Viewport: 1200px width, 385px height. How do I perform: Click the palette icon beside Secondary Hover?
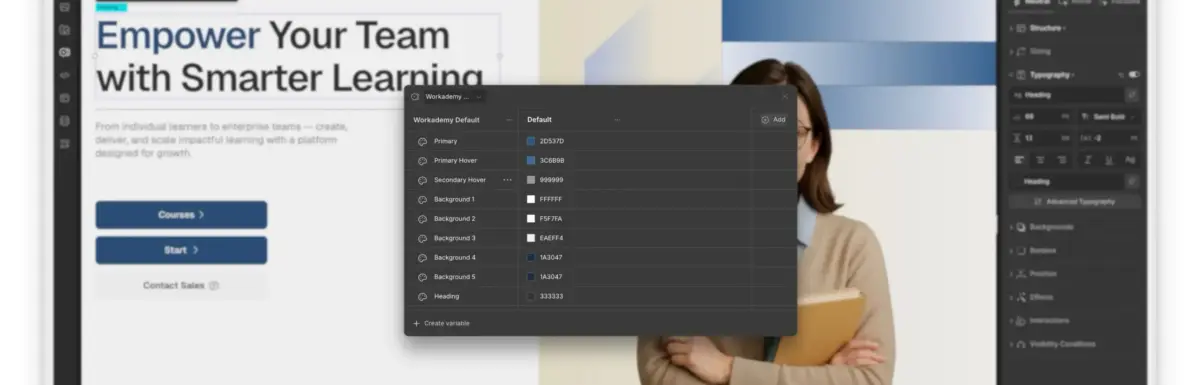(422, 180)
